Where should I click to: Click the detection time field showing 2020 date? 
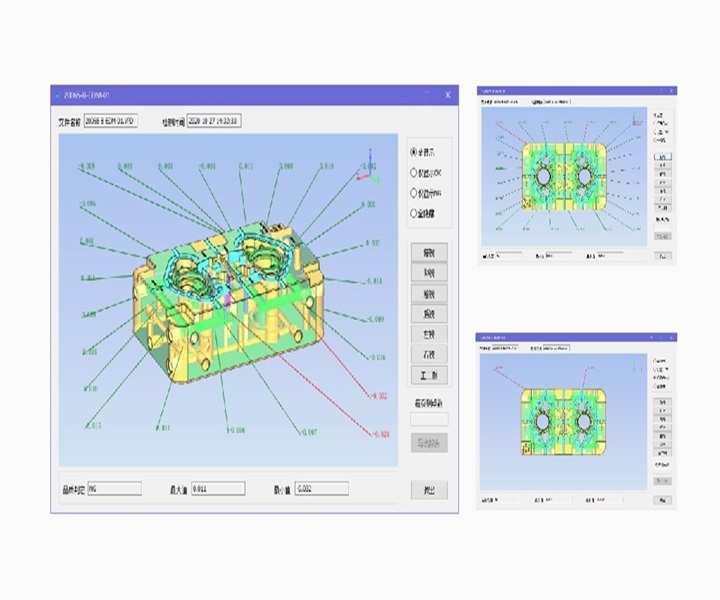point(212,122)
